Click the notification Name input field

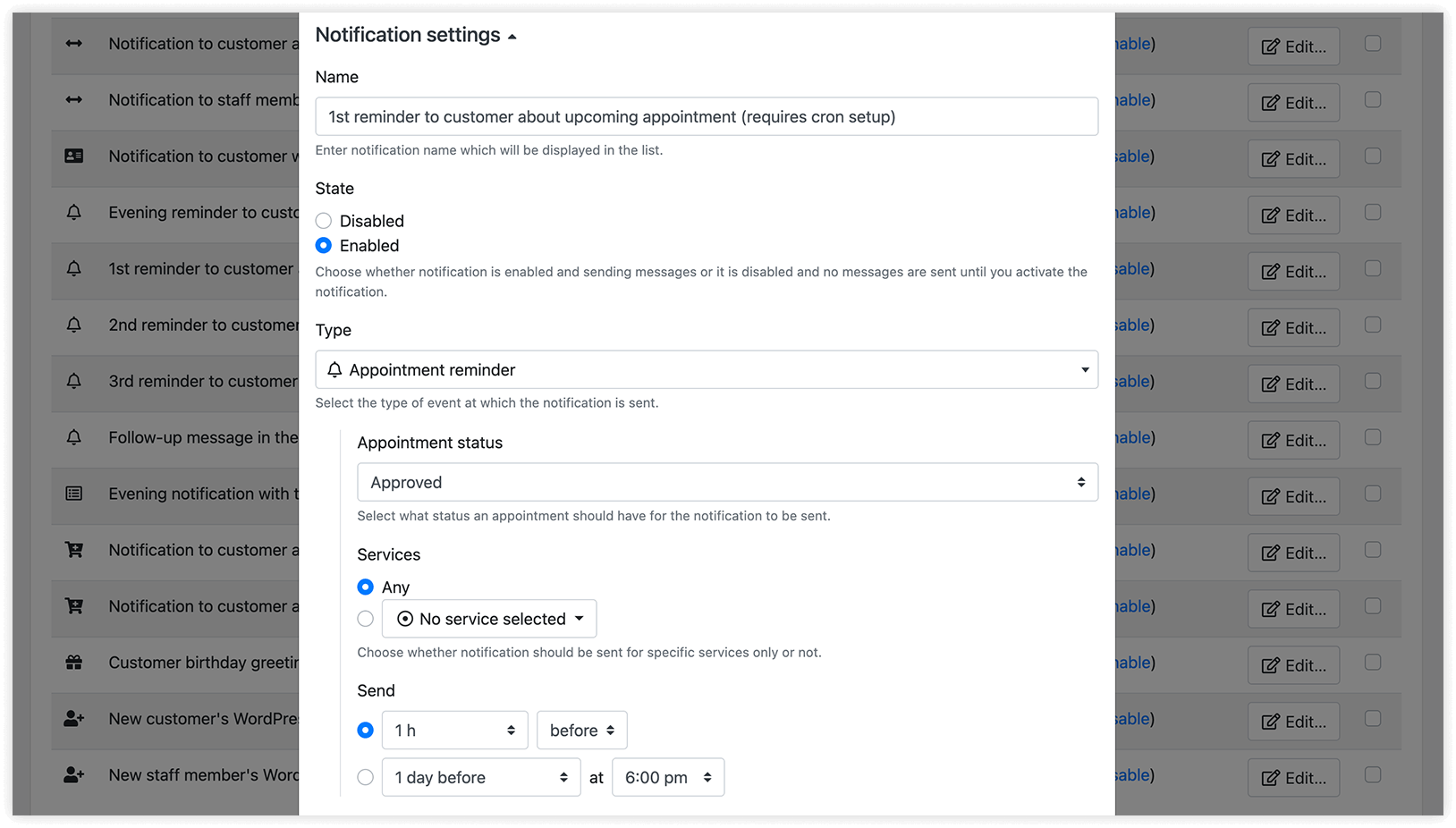(x=707, y=116)
